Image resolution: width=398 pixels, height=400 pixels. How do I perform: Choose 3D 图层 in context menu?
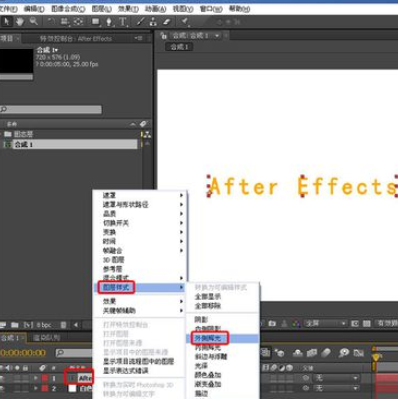140,260
